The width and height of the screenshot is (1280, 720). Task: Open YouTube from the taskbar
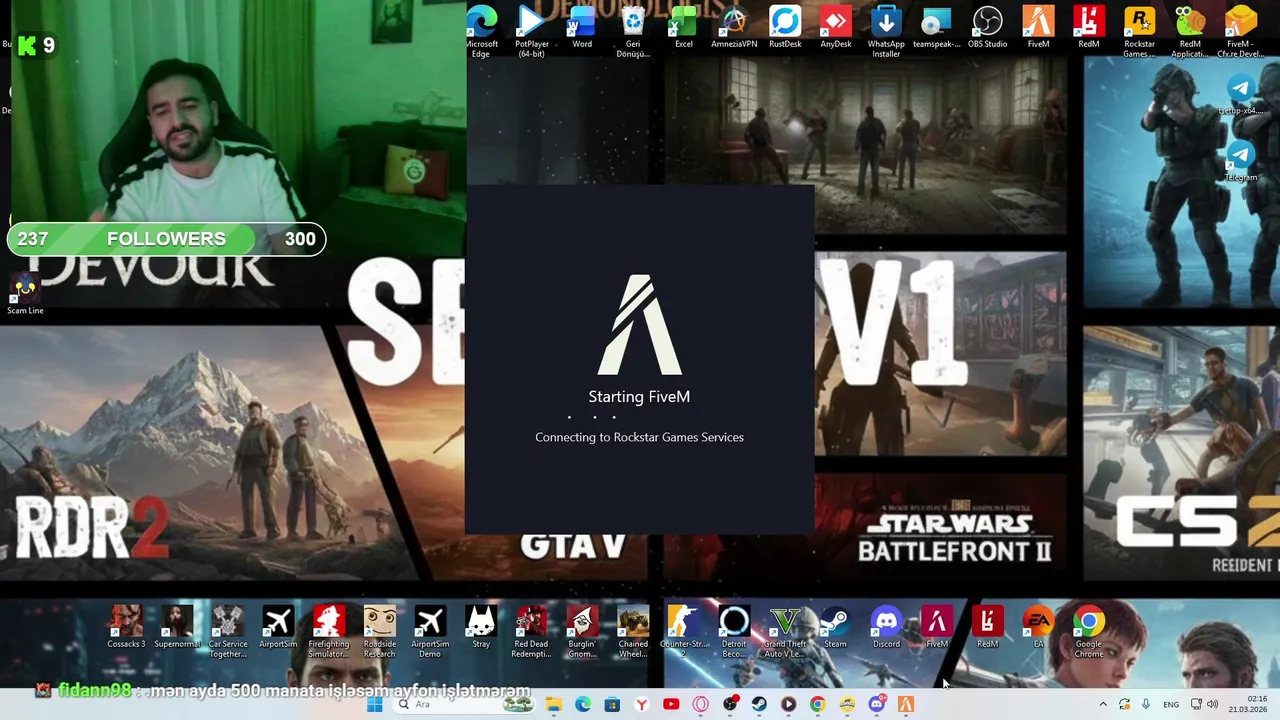(671, 704)
